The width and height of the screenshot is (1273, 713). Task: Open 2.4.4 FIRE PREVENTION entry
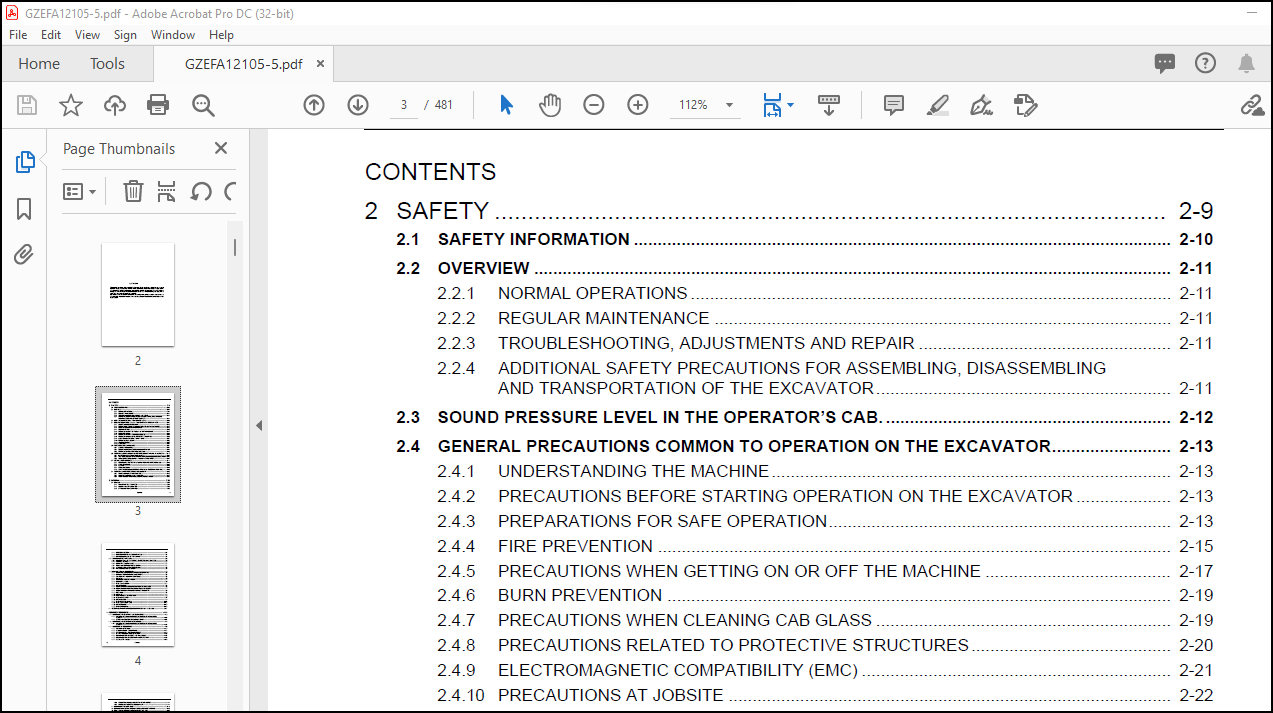[x=825, y=546]
